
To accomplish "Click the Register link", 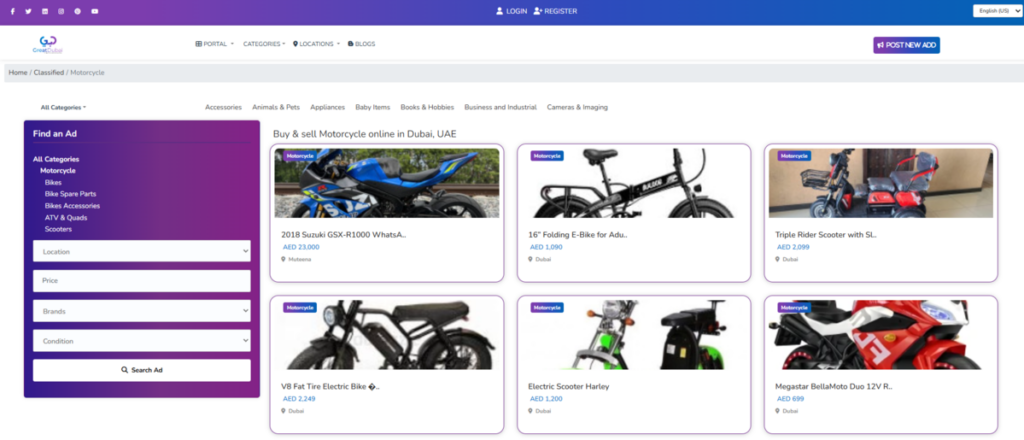I will [555, 11].
